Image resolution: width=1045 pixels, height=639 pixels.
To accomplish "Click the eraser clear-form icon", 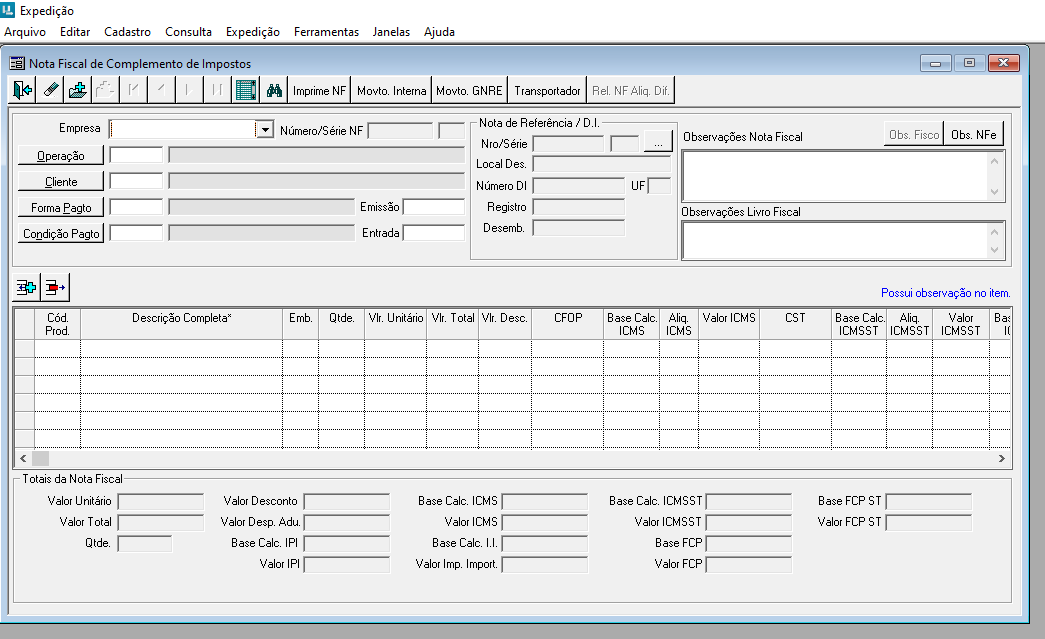I will tap(50, 90).
